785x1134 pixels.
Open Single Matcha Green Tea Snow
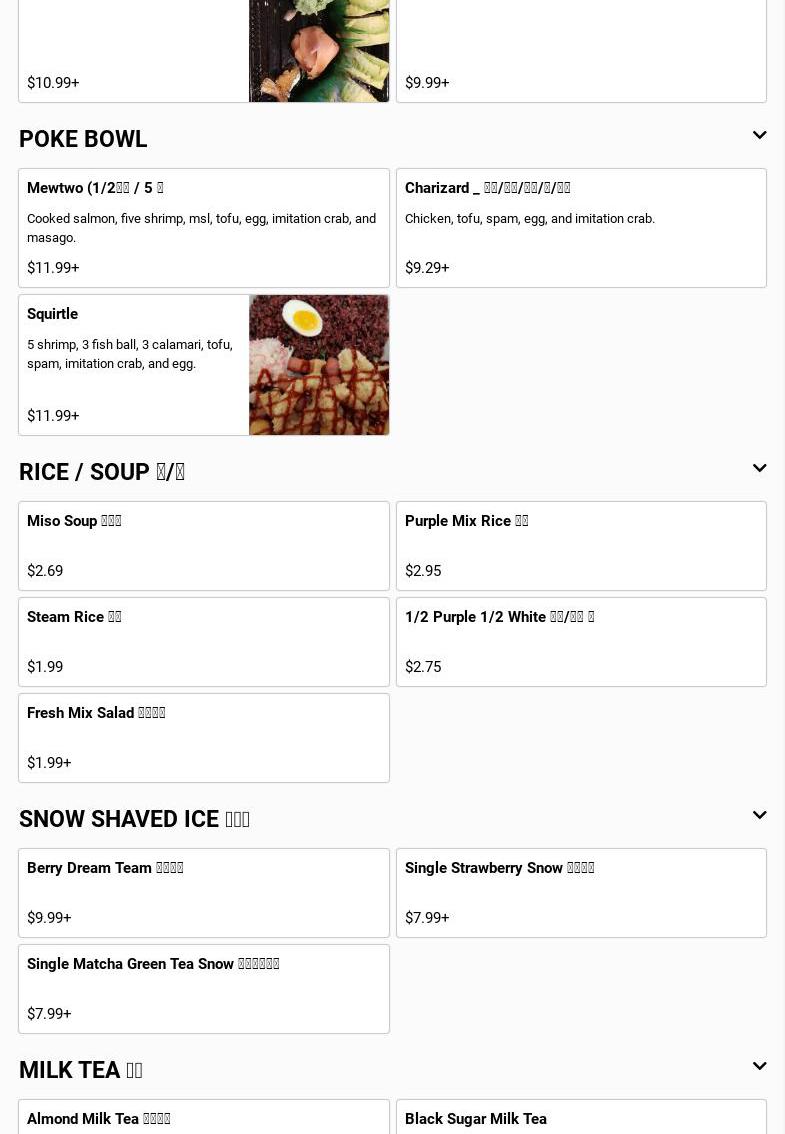click(203, 989)
